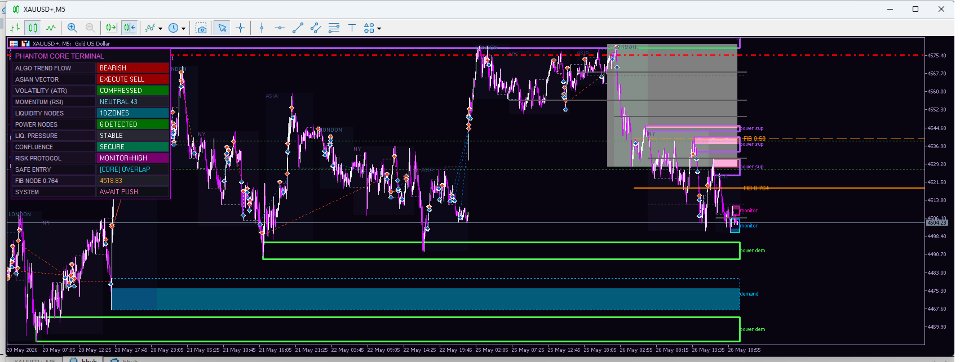
Task: Expand the timeframe dropdown arrow
Action: tap(184, 28)
